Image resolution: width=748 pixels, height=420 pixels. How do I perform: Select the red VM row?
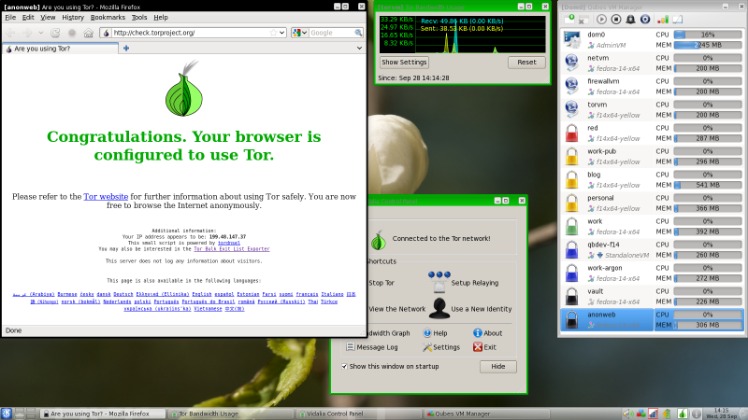652,133
